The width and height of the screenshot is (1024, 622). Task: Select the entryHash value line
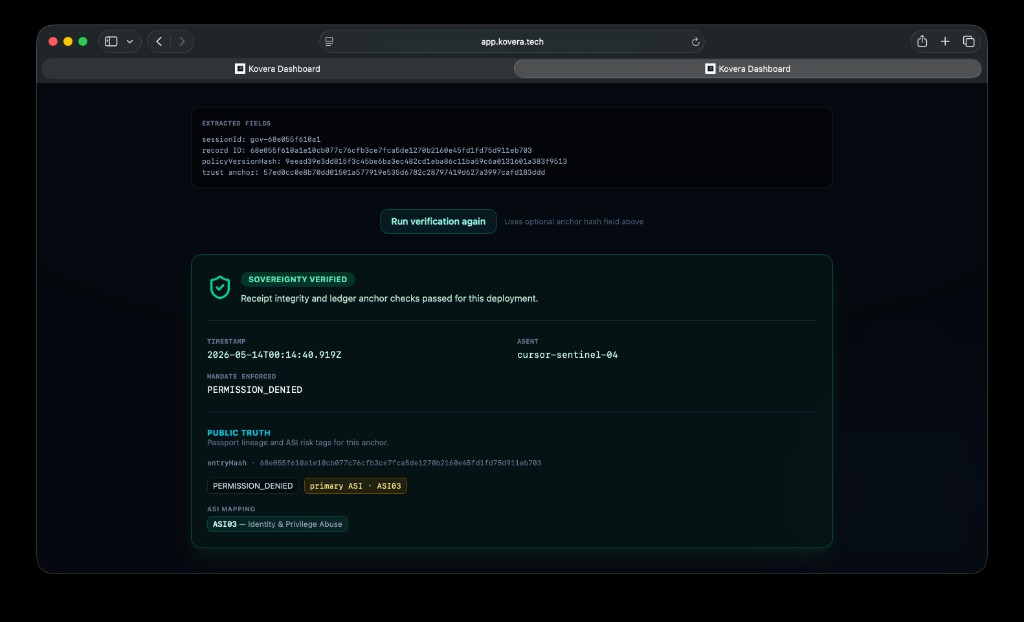tap(374, 463)
